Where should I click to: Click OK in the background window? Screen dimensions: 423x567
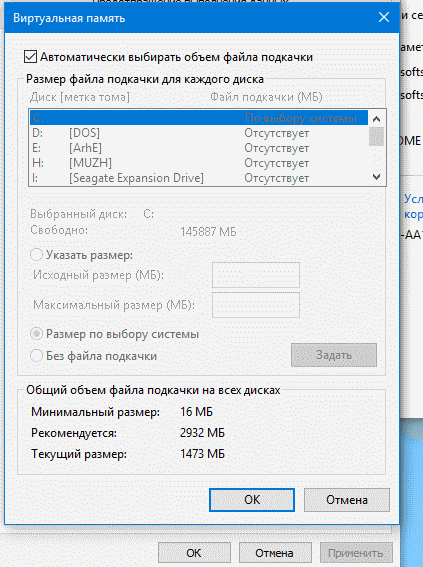(194, 553)
